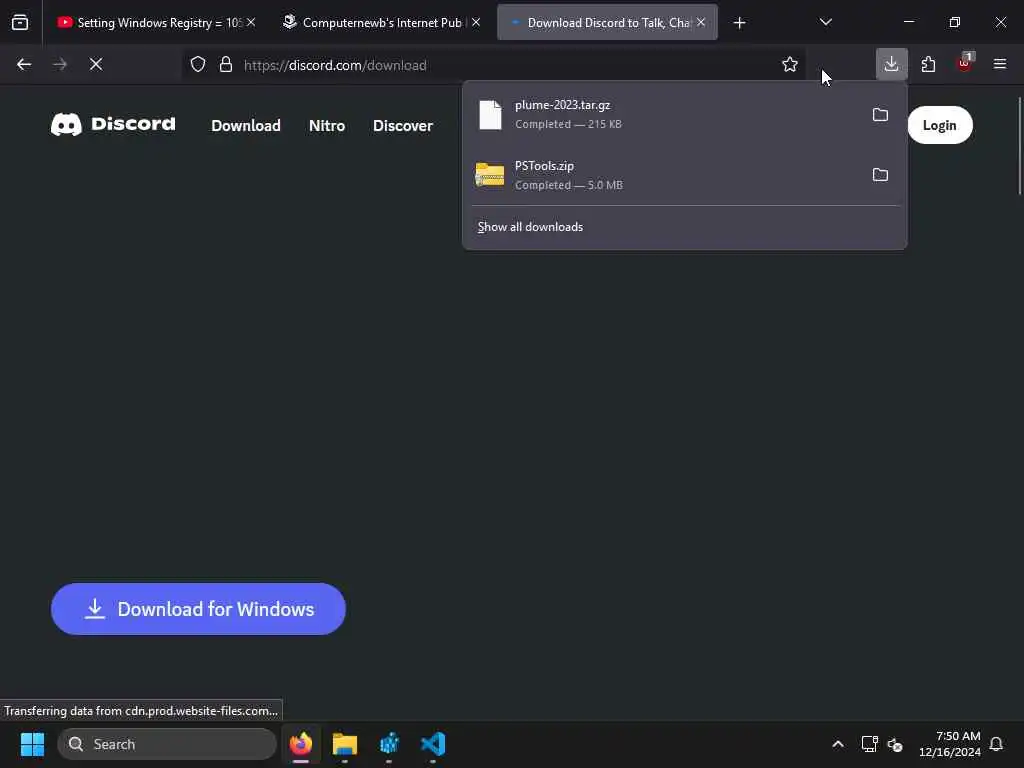Click the muted volume tray icon
The image size is (1024, 768).
[895, 744]
